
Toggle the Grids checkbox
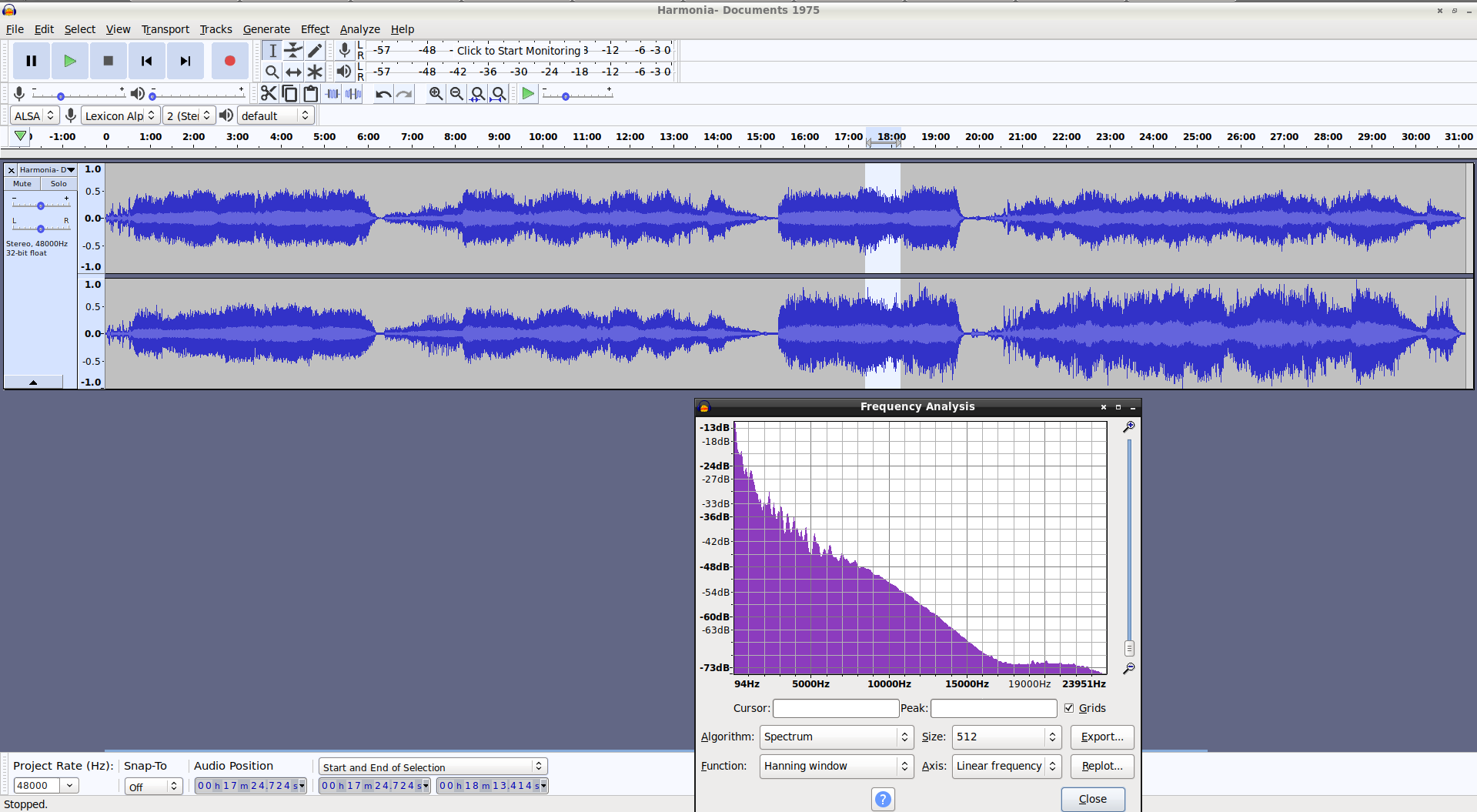[1069, 708]
